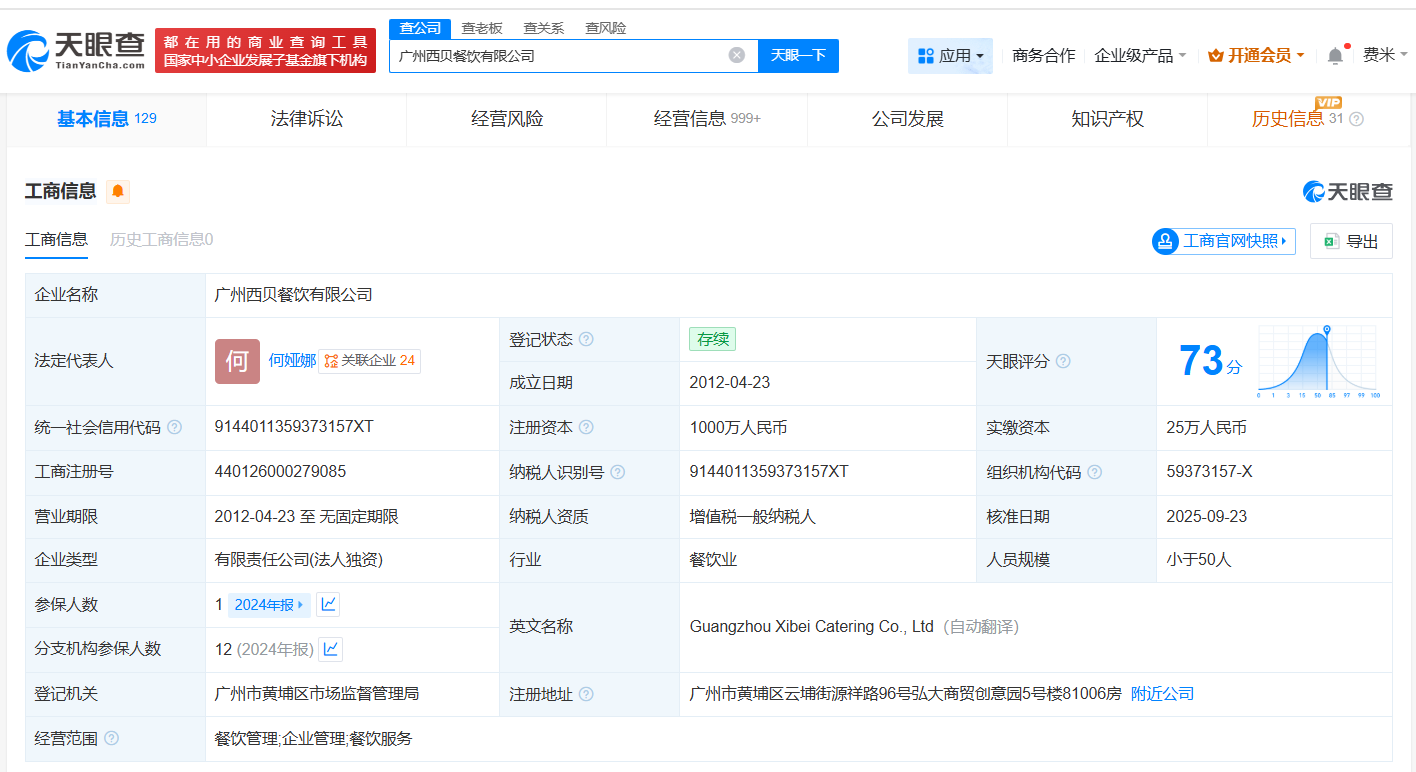The height and width of the screenshot is (772, 1416).
Task: Expand the 开通会员 dropdown
Action: point(1256,56)
